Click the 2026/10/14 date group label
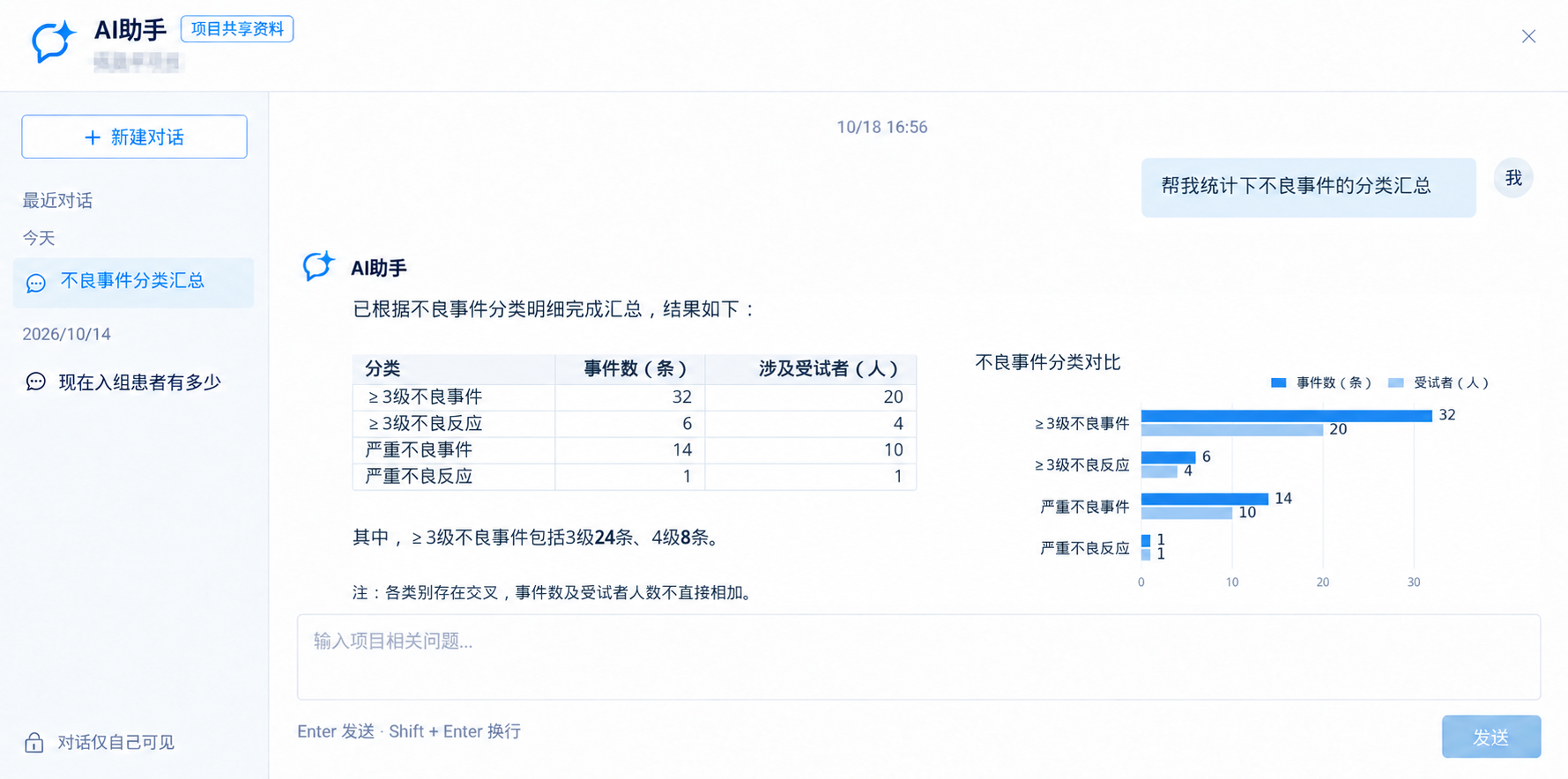Screen dimensions: 1568x779 pyautogui.click(x=66, y=335)
